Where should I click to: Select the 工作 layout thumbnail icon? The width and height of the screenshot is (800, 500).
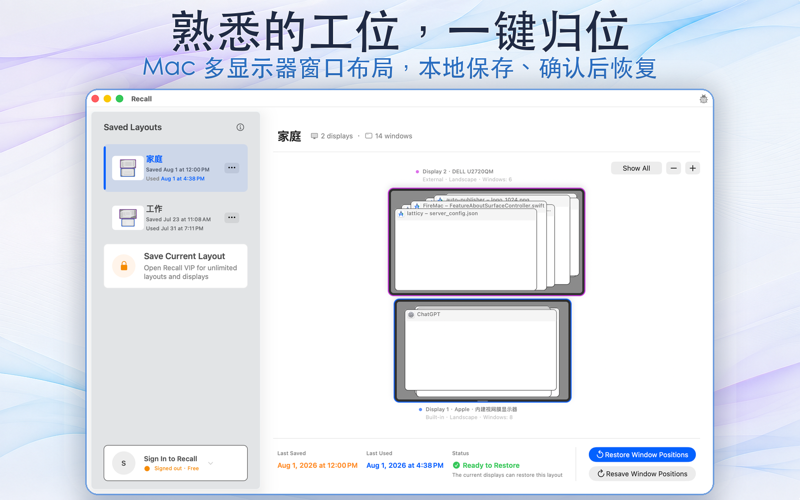[x=128, y=218]
